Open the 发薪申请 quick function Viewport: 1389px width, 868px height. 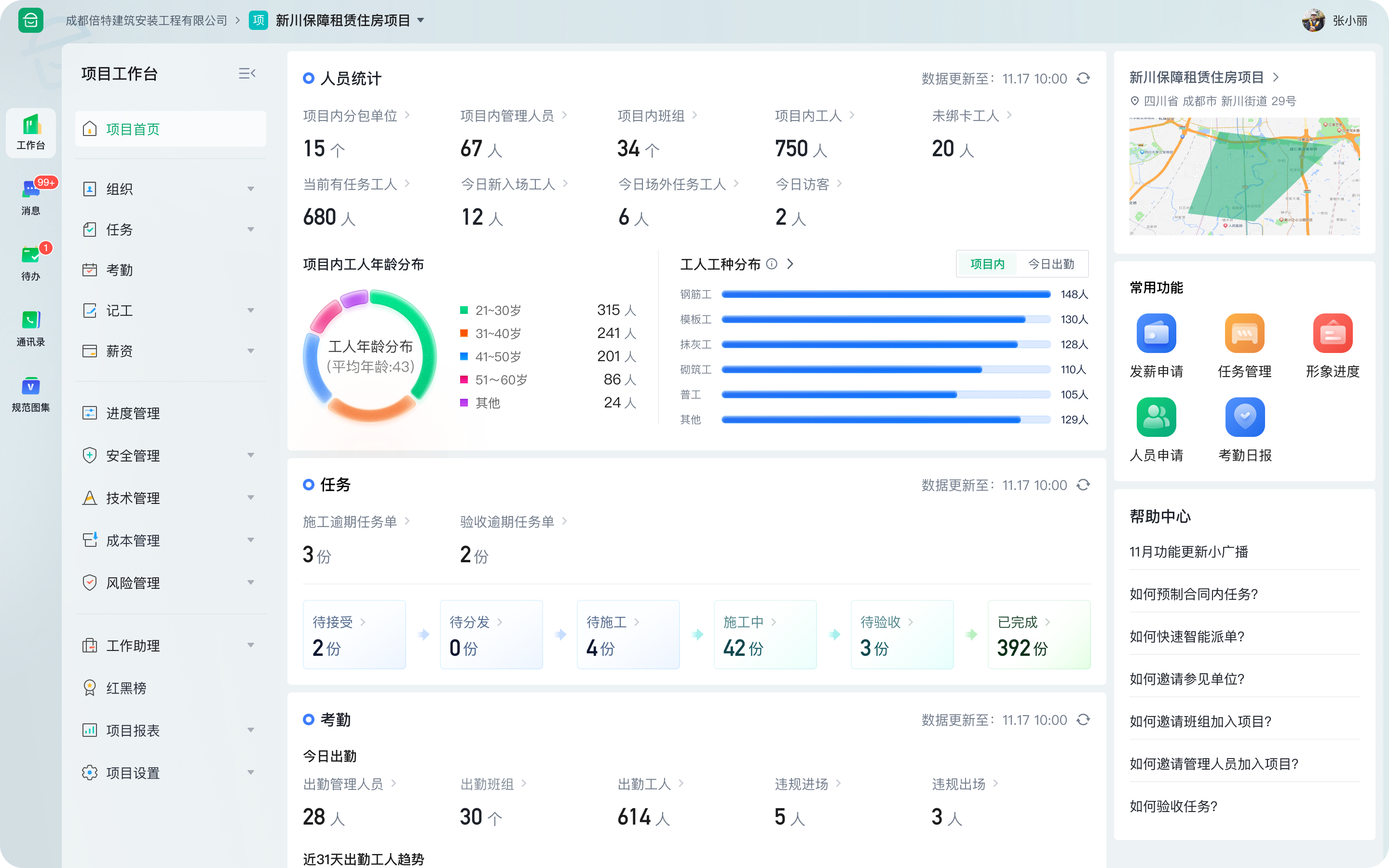click(x=1157, y=344)
